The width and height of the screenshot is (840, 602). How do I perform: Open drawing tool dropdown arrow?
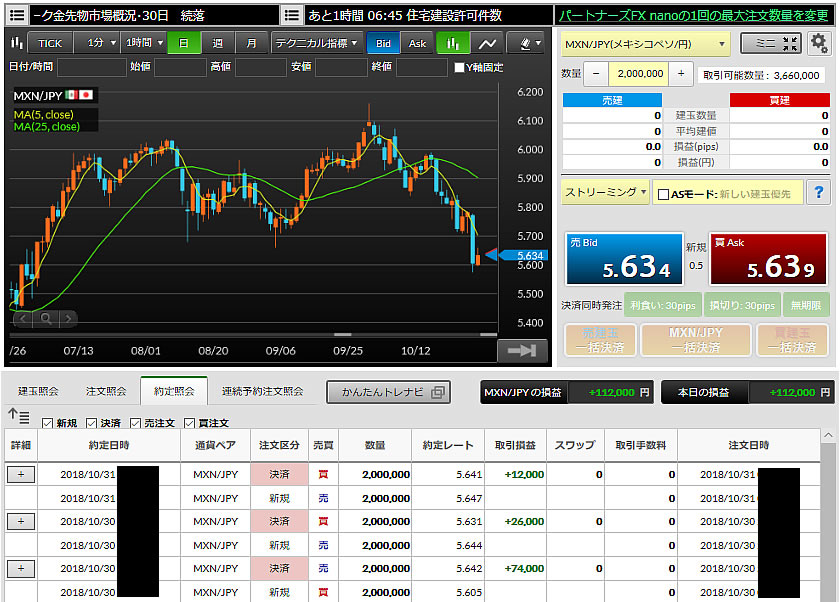click(x=538, y=43)
